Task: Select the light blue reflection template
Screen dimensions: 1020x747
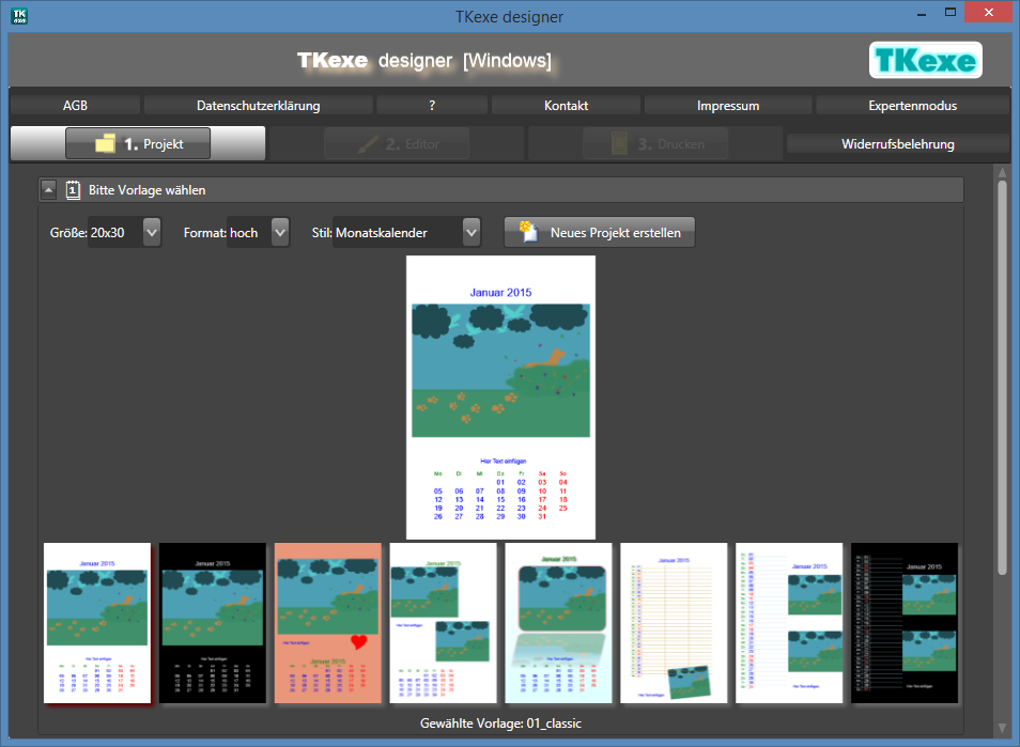Action: pos(559,623)
